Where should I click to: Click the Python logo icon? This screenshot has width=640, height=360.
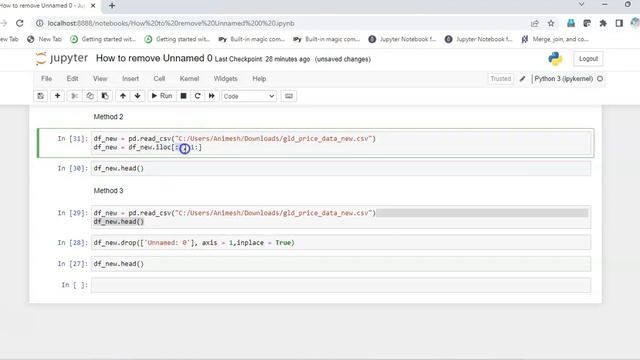555,59
